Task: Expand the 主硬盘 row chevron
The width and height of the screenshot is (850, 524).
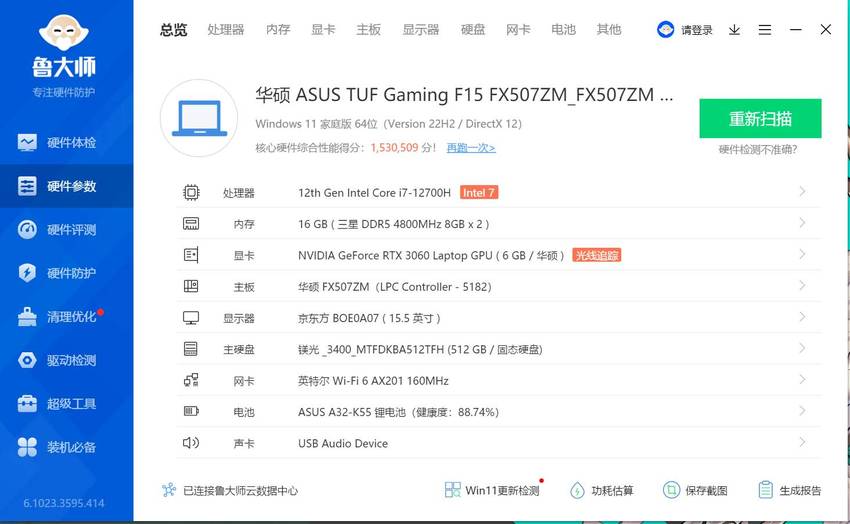Action: [802, 348]
